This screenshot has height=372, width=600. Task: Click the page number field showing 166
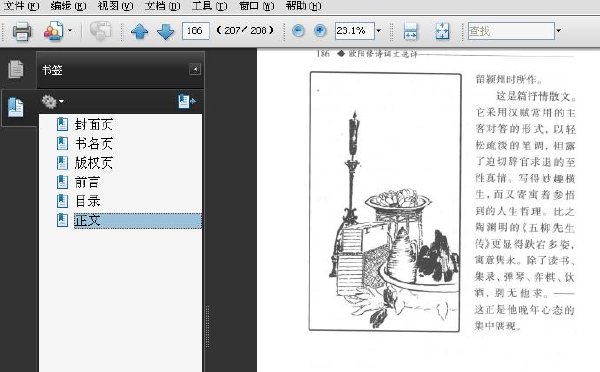coord(196,31)
